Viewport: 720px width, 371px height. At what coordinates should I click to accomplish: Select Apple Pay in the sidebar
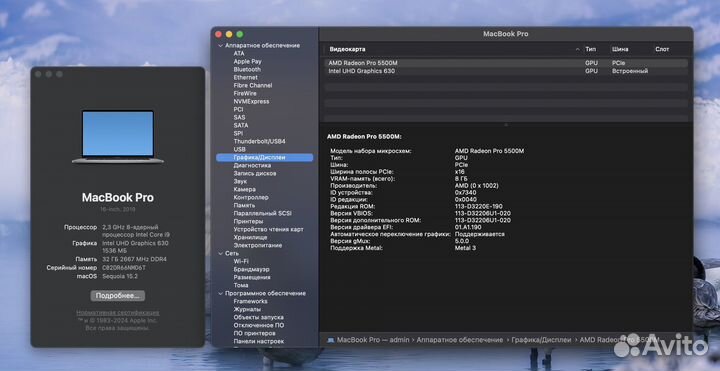(x=248, y=62)
